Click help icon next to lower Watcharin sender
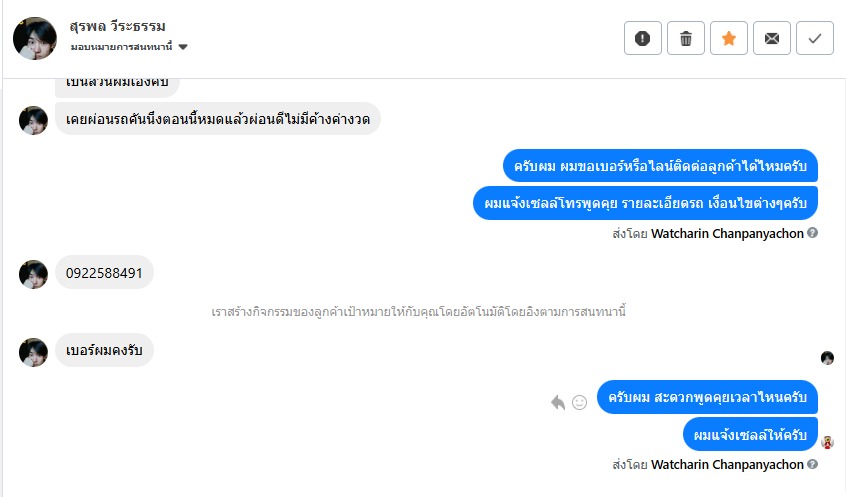This screenshot has height=497, width=846. coord(813,464)
